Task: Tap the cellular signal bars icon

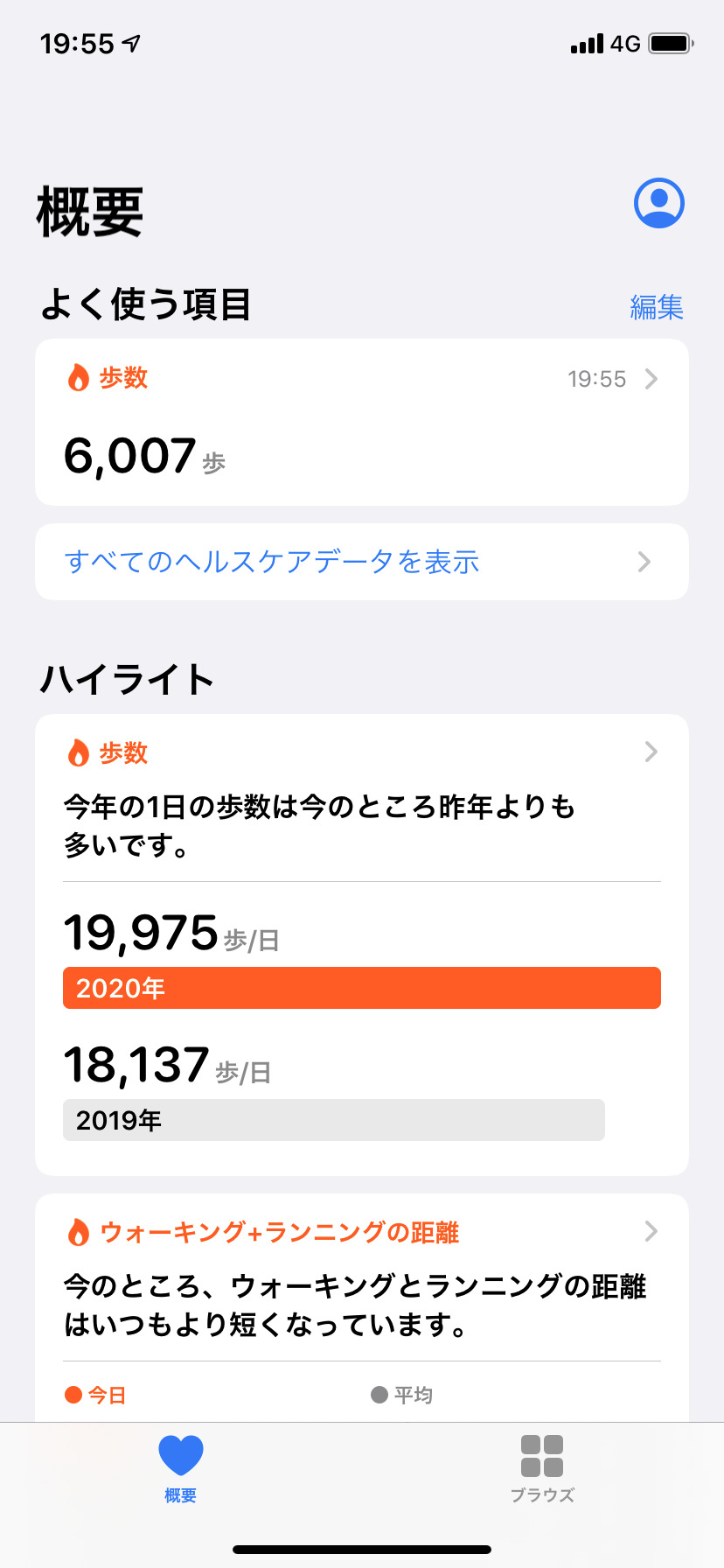Action: point(587,44)
